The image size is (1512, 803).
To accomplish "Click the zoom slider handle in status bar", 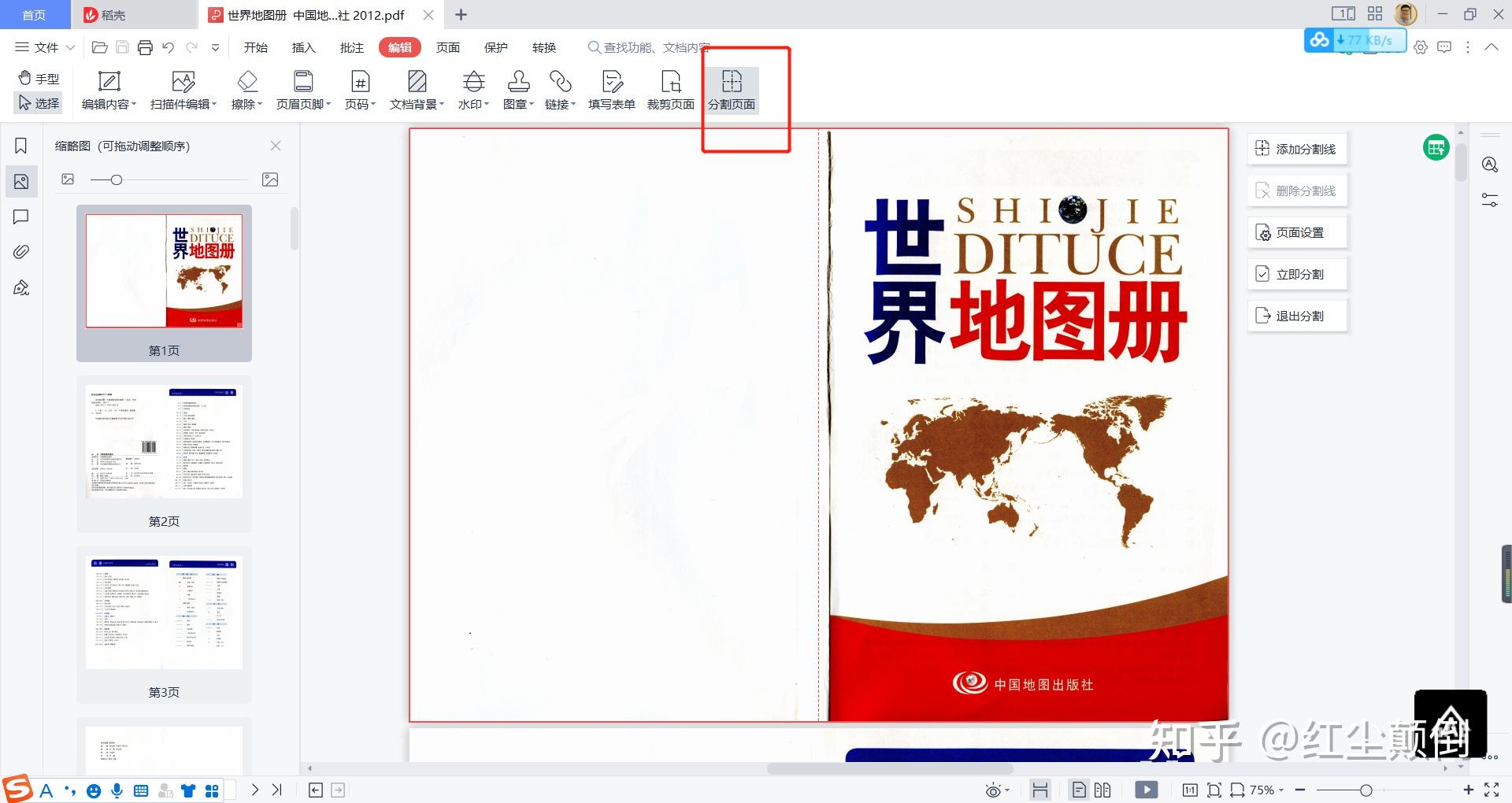I will click(1366, 790).
